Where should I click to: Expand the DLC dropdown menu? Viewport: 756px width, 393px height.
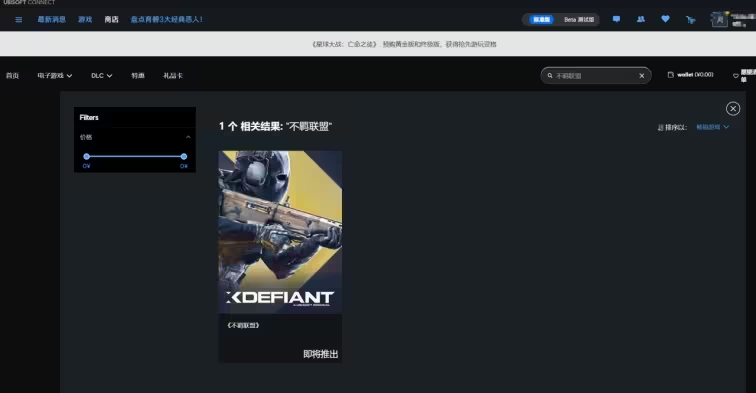pyautogui.click(x=102, y=76)
